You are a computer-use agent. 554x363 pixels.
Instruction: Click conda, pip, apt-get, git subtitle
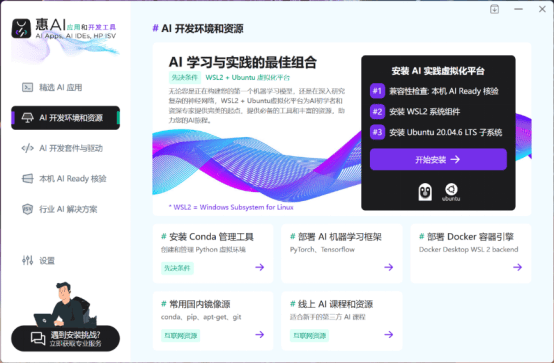click(201, 317)
